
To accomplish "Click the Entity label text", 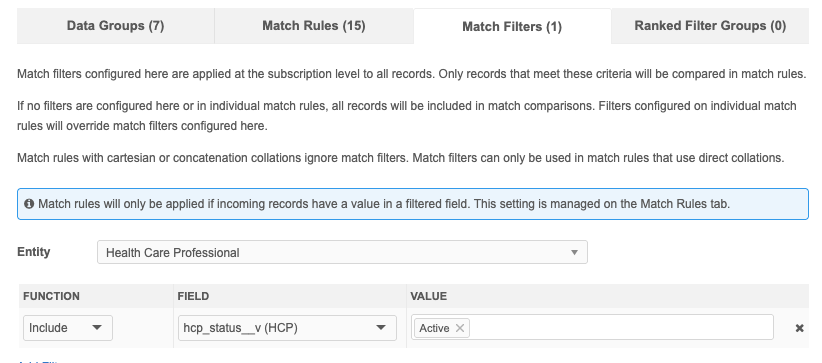I will coord(34,252).
